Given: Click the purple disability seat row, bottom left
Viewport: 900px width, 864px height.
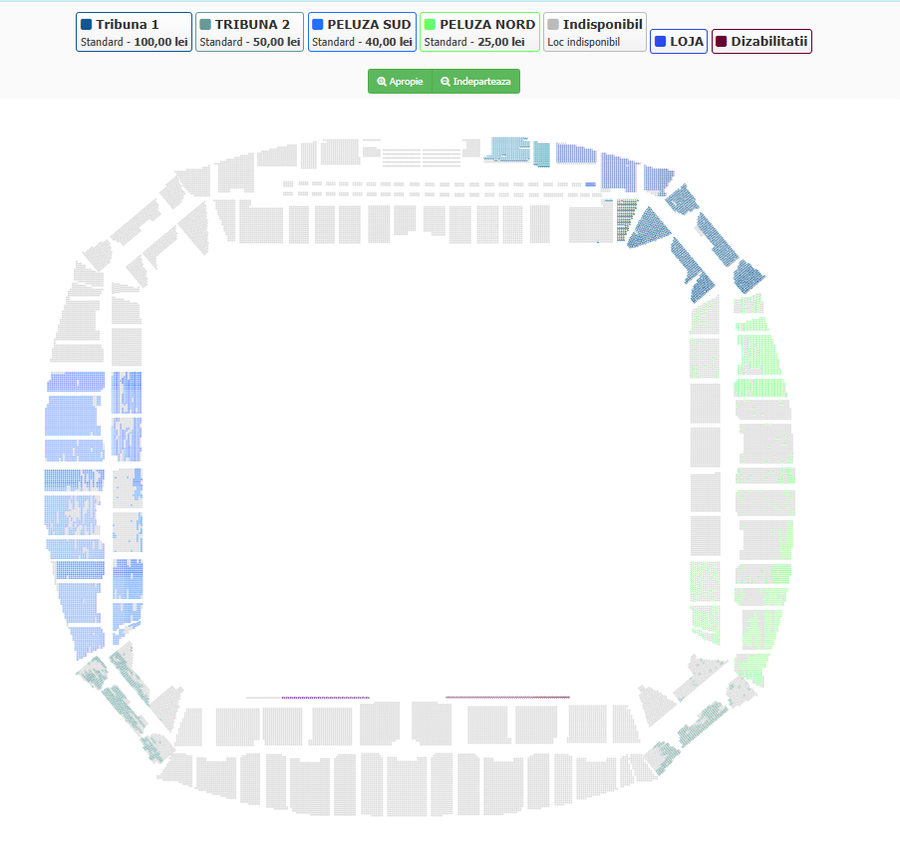Looking at the screenshot, I should click(325, 698).
